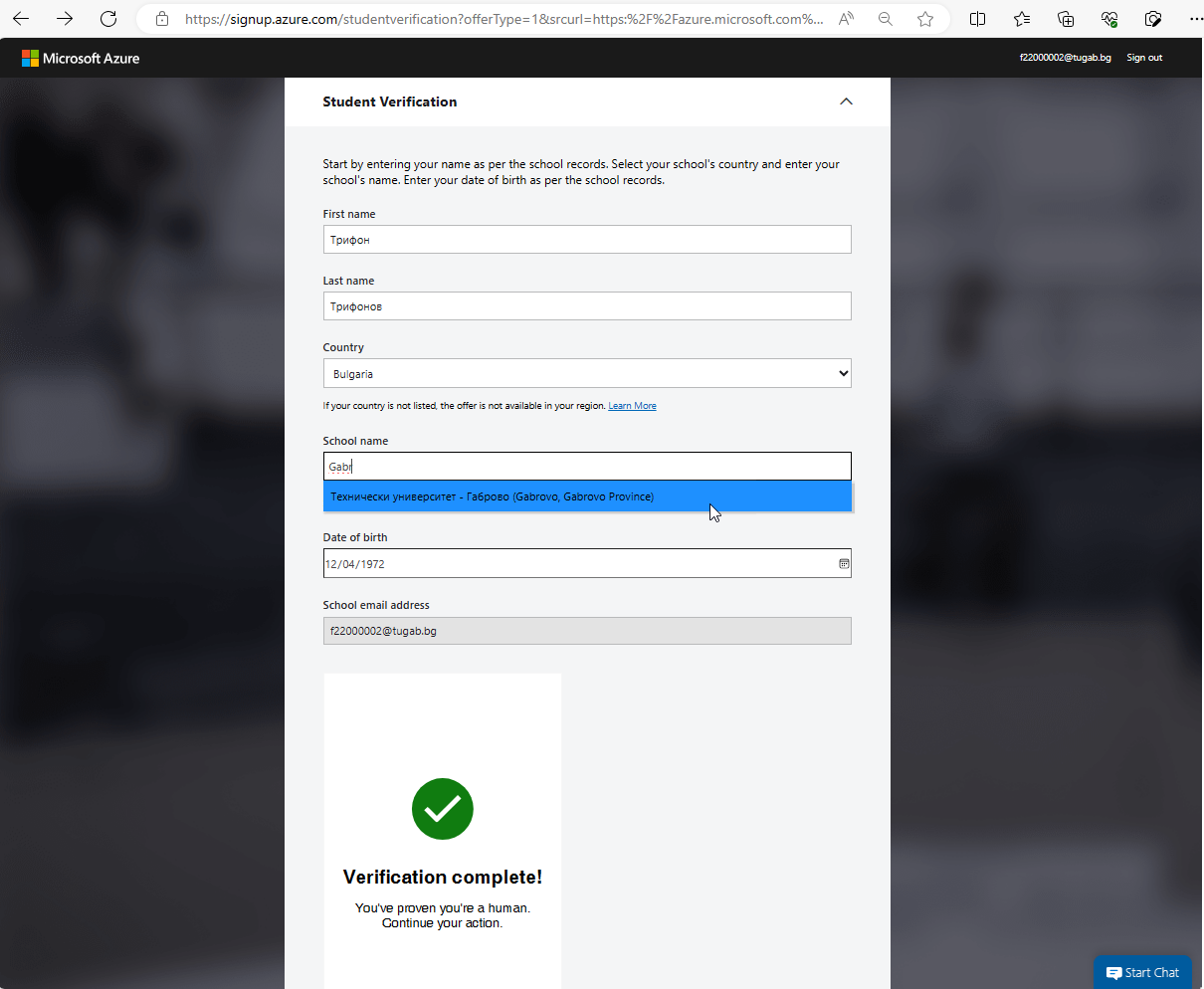1204x989 pixels.
Task: Open the zoom magnifier in address bar
Action: pos(886,19)
